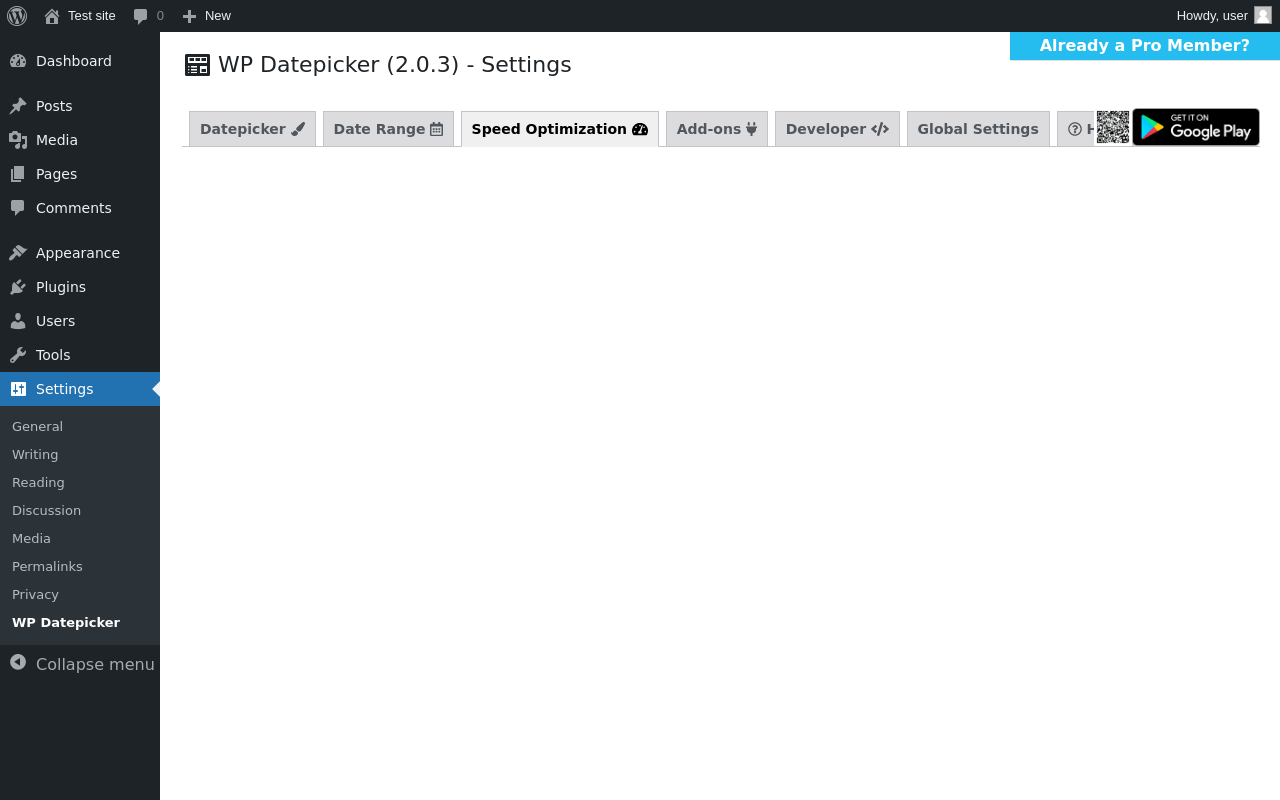1280x800 pixels.
Task: Open Writing settings submenu
Action: coord(80,454)
